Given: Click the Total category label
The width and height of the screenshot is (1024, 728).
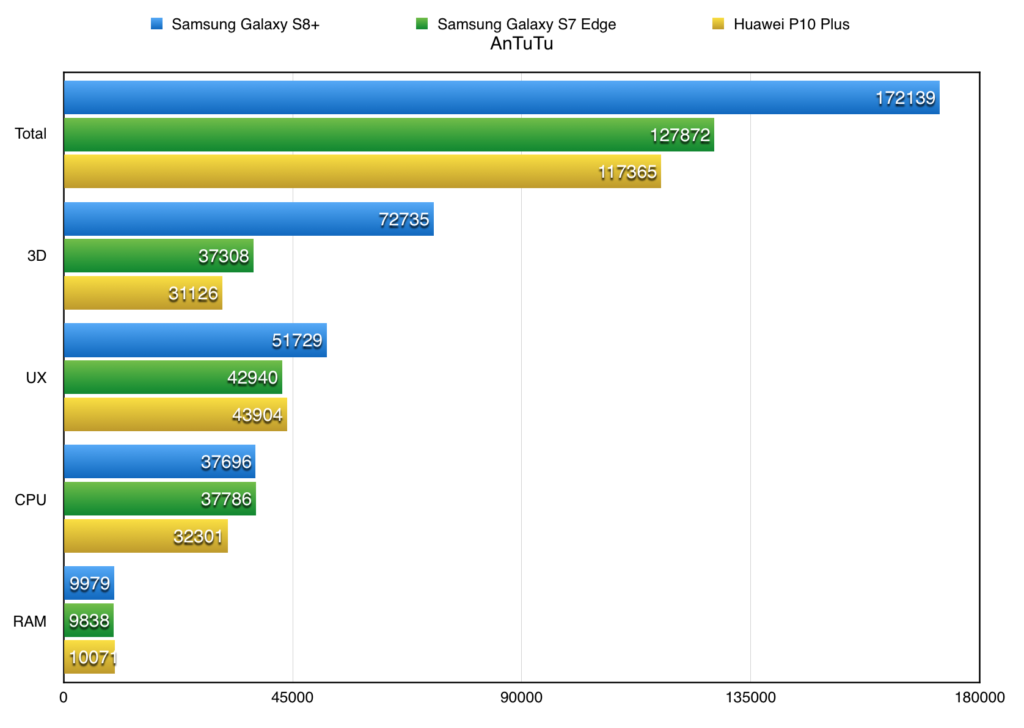Looking at the screenshot, I should pyautogui.click(x=31, y=134).
